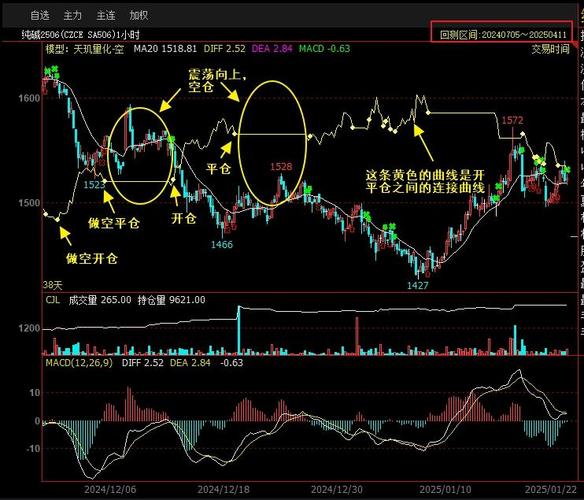Viewport: 584px width, 500px height.
Task: Click the backtest range 20240705~20250411 label
Action: [x=503, y=35]
